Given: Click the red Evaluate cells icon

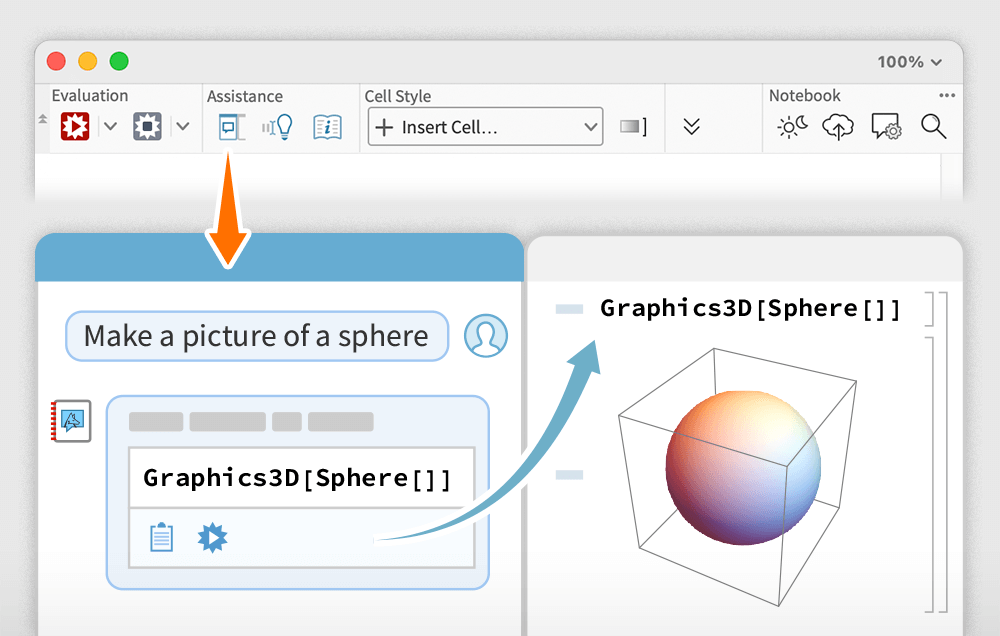Looking at the screenshot, I should 75,126.
